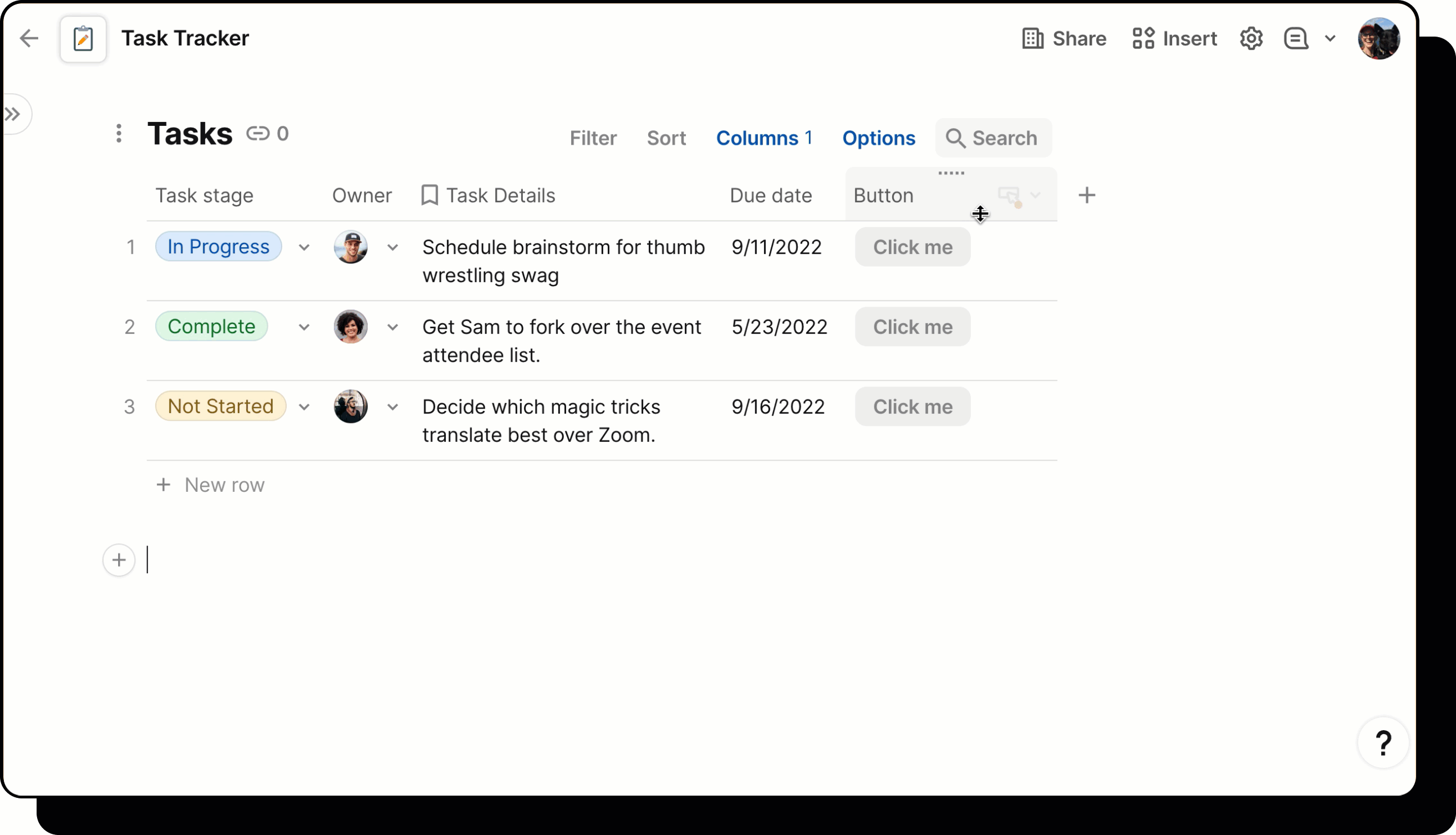Viewport: 1456px width, 835px height.
Task: Click the user avatar in the top right
Action: pos(1379,38)
